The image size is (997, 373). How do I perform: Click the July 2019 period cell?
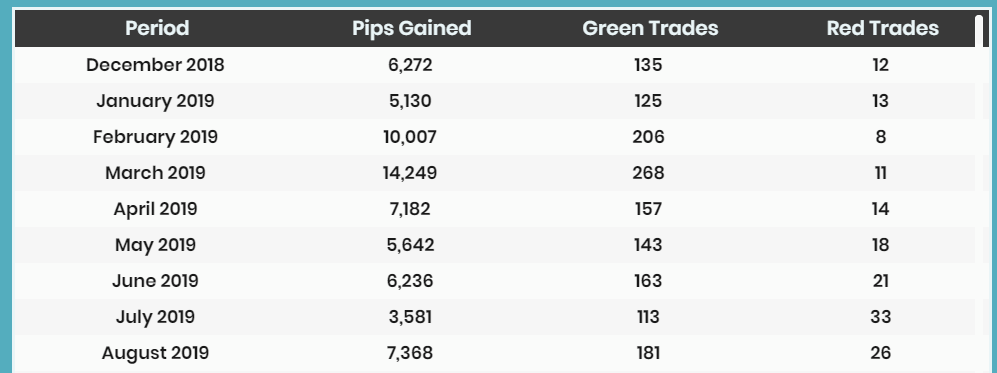(155, 317)
